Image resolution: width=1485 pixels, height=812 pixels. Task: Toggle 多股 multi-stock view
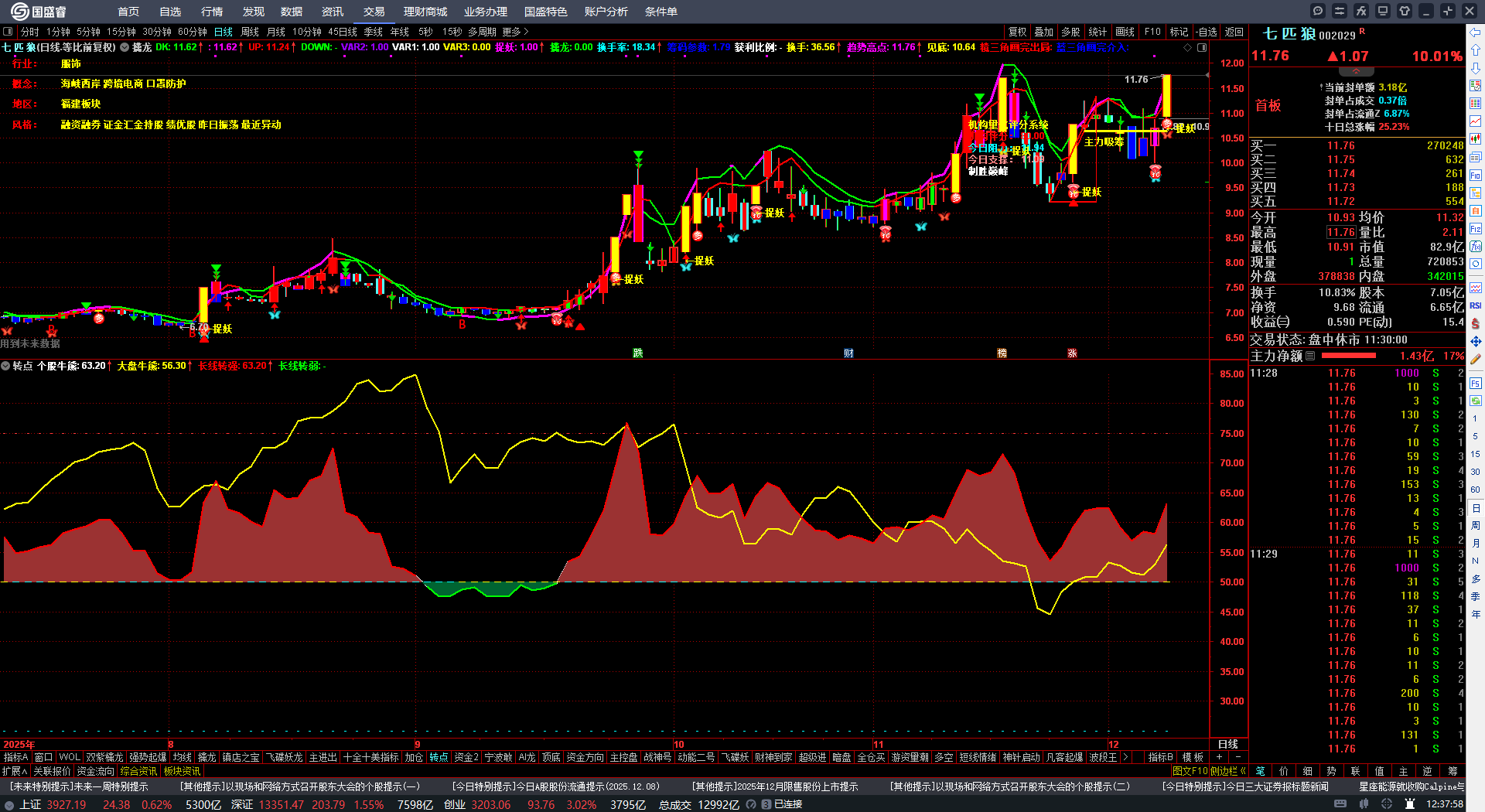pos(1070,32)
